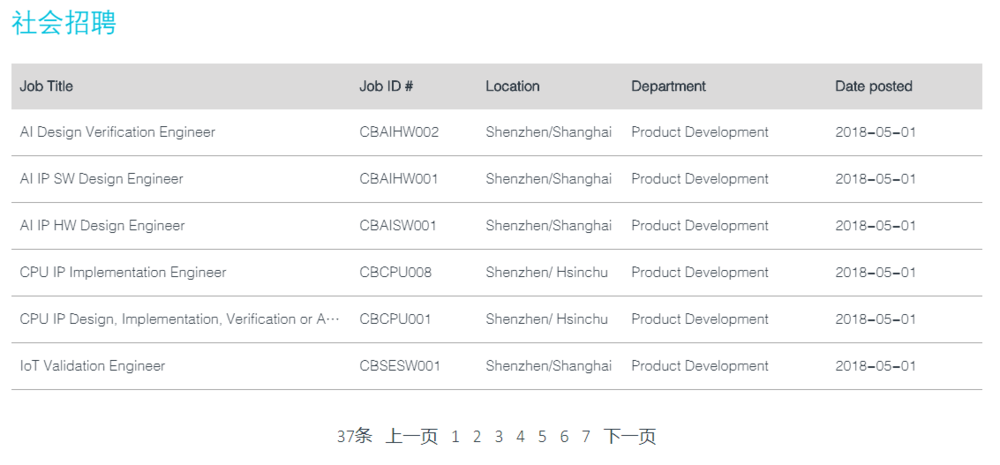Select job ID CBSESW001 cell
The width and height of the screenshot is (1000, 465).
400,366
